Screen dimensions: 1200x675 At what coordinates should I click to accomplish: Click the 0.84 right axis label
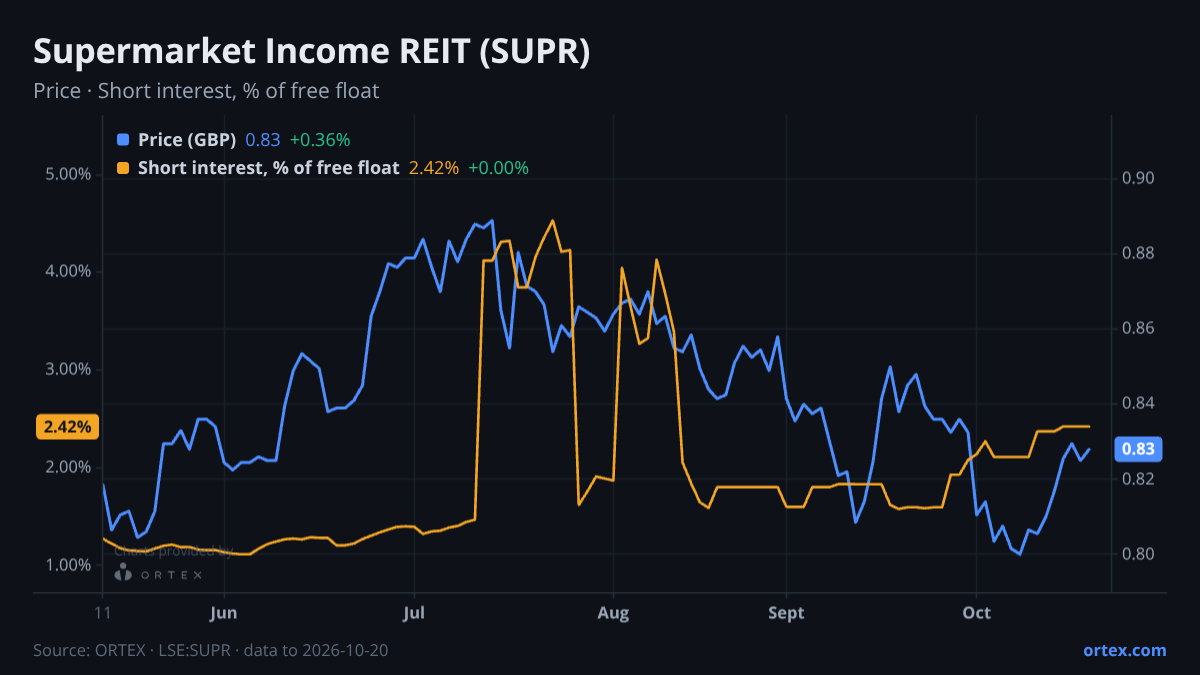[x=1138, y=403]
